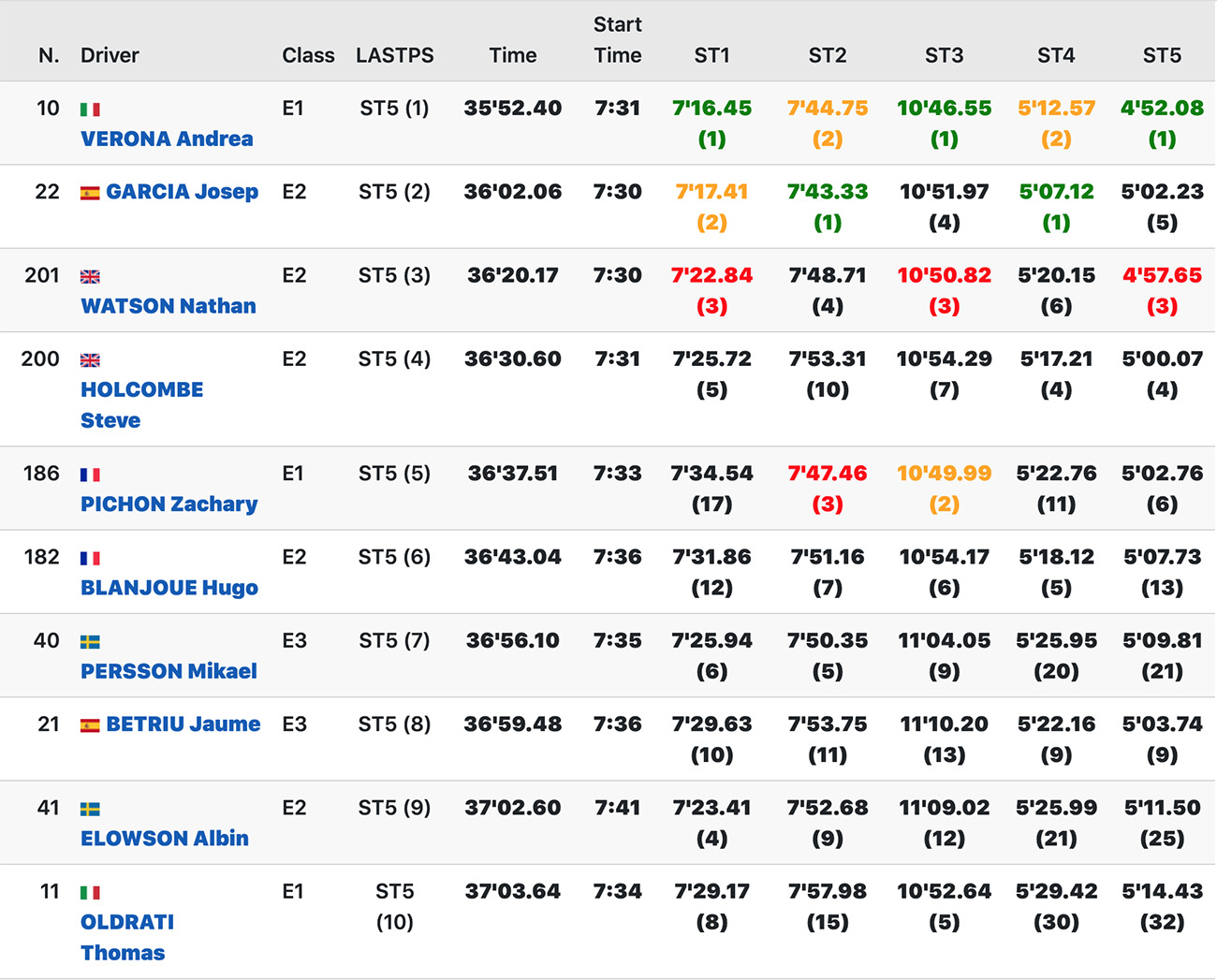1217x980 pixels.
Task: Click green ST3 time 10'46.55
Action: [x=944, y=108]
